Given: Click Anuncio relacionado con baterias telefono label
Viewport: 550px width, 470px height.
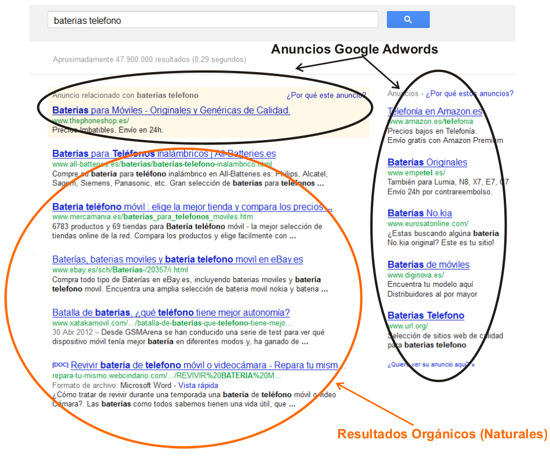Looking at the screenshot, I should coord(125,95).
